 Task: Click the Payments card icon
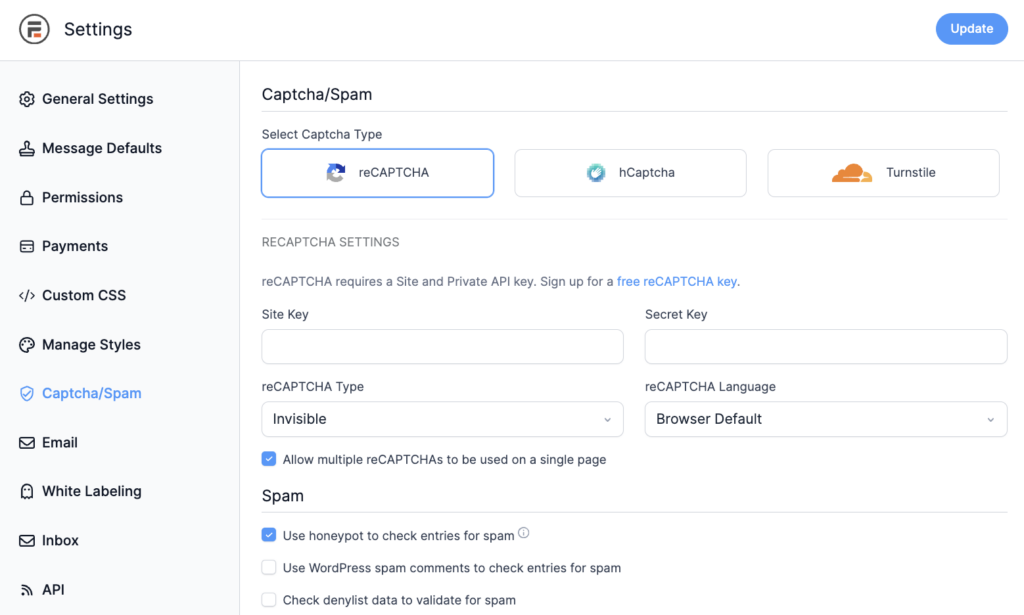tap(27, 246)
